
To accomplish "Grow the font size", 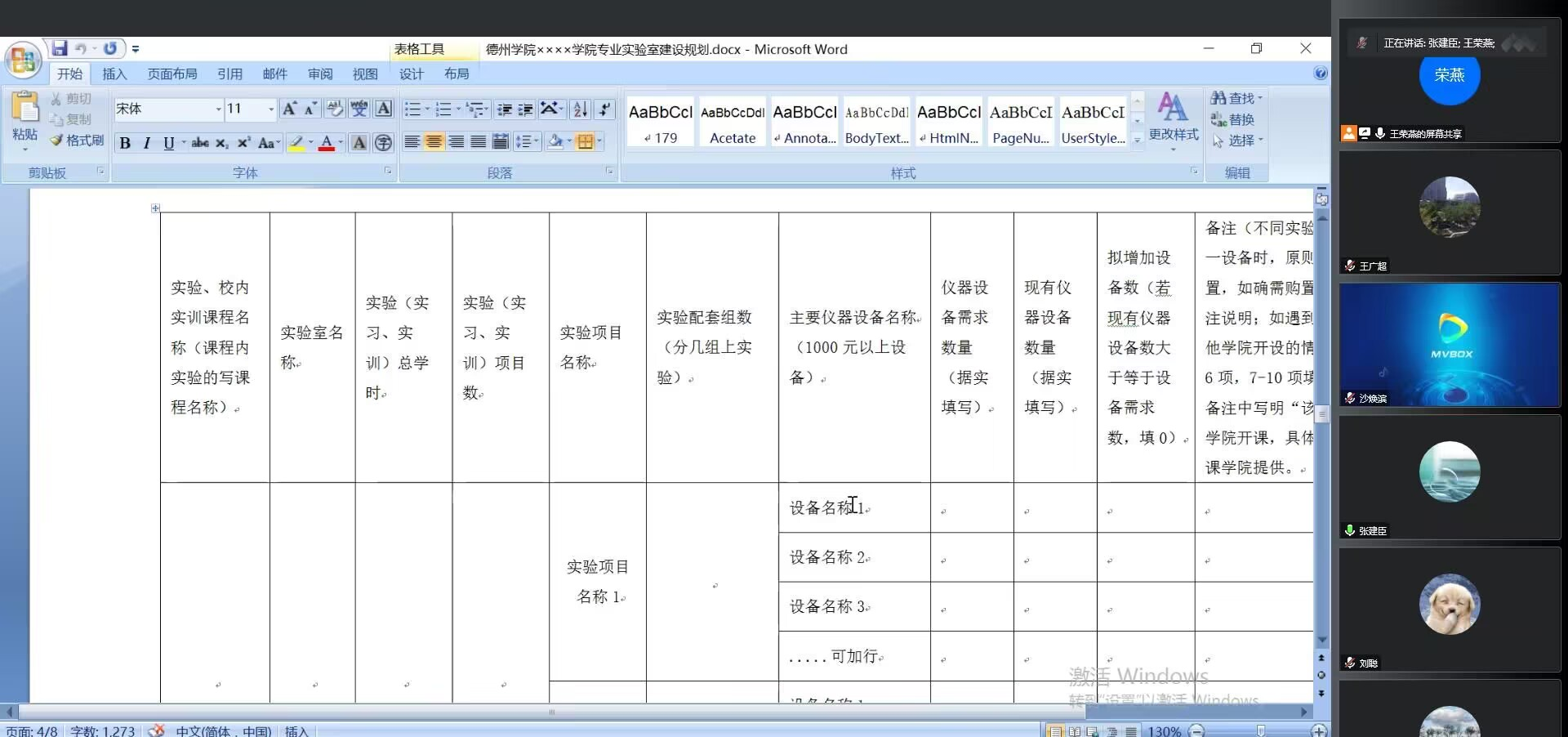I will (x=289, y=109).
